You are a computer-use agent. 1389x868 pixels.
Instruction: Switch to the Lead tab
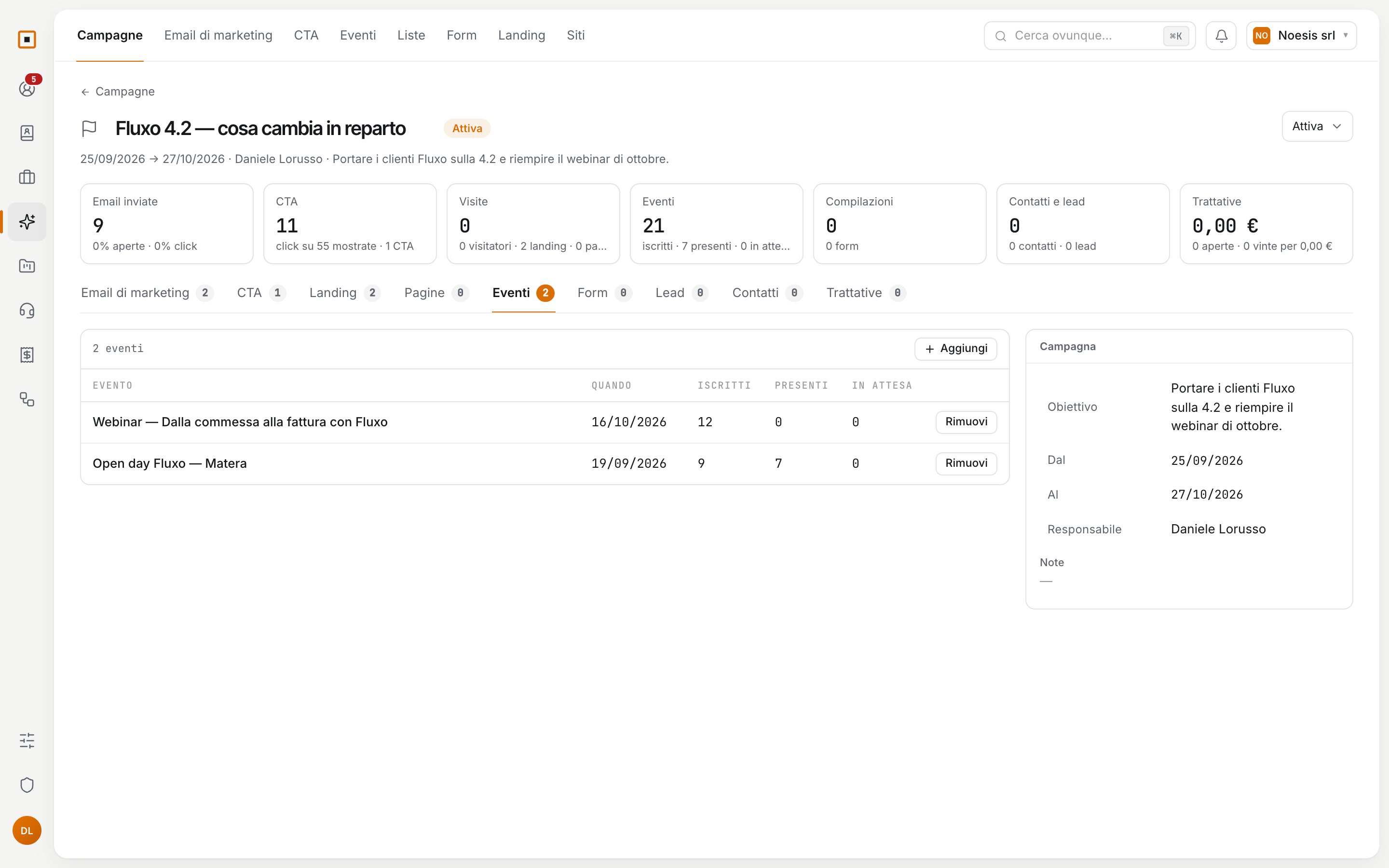[x=682, y=293]
